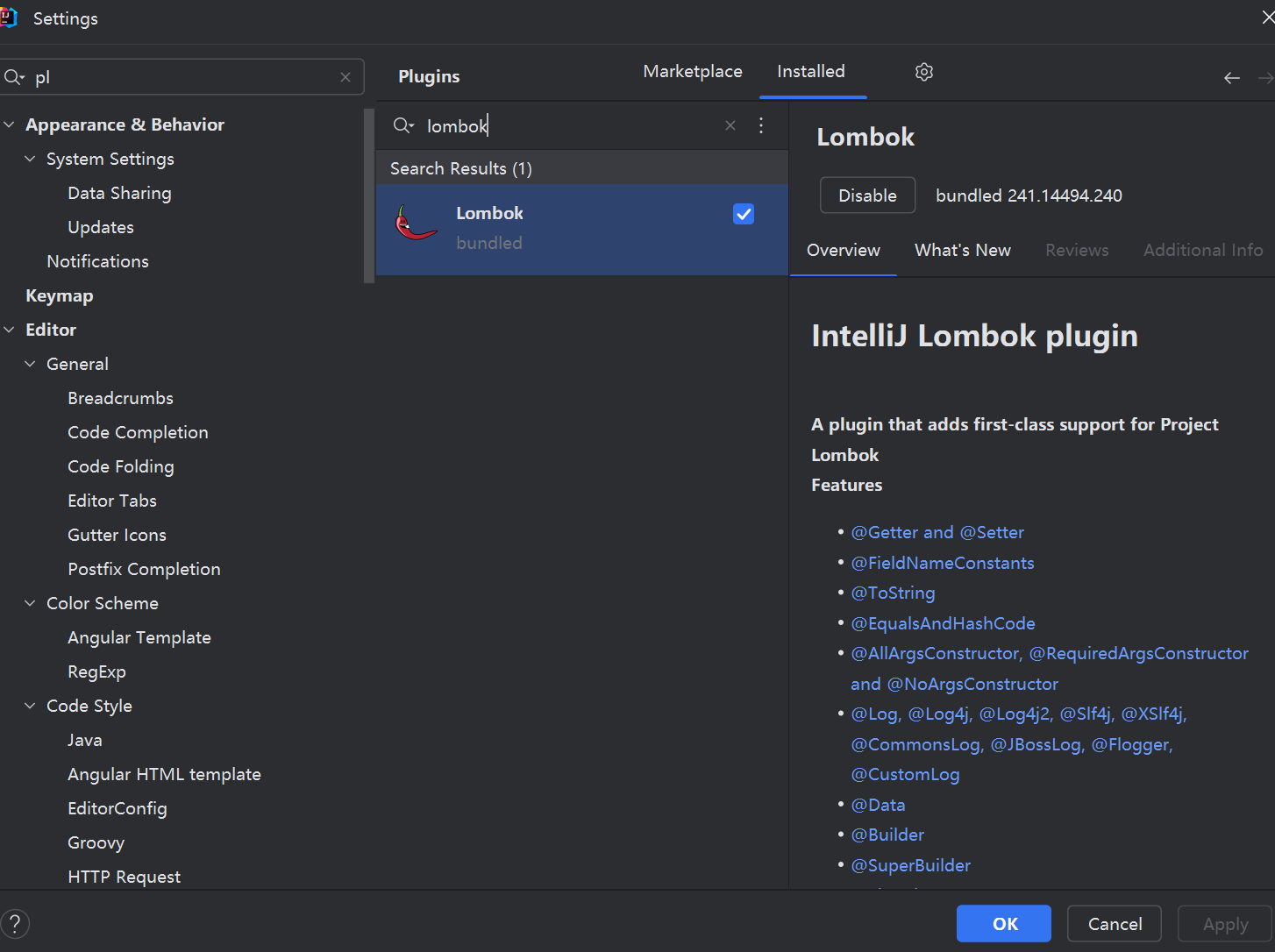Open RegExp color scheme
Screen dimensions: 1275x952
tap(96, 671)
